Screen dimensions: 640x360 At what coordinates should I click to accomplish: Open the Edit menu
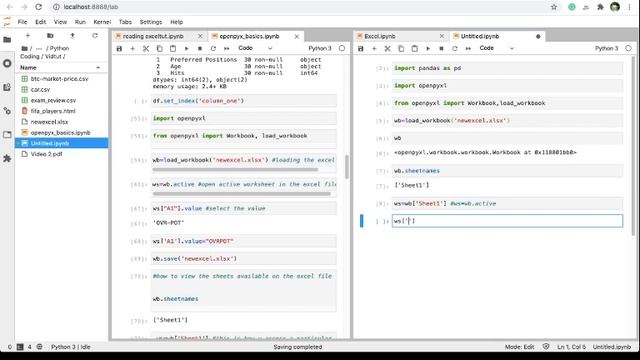coord(40,22)
